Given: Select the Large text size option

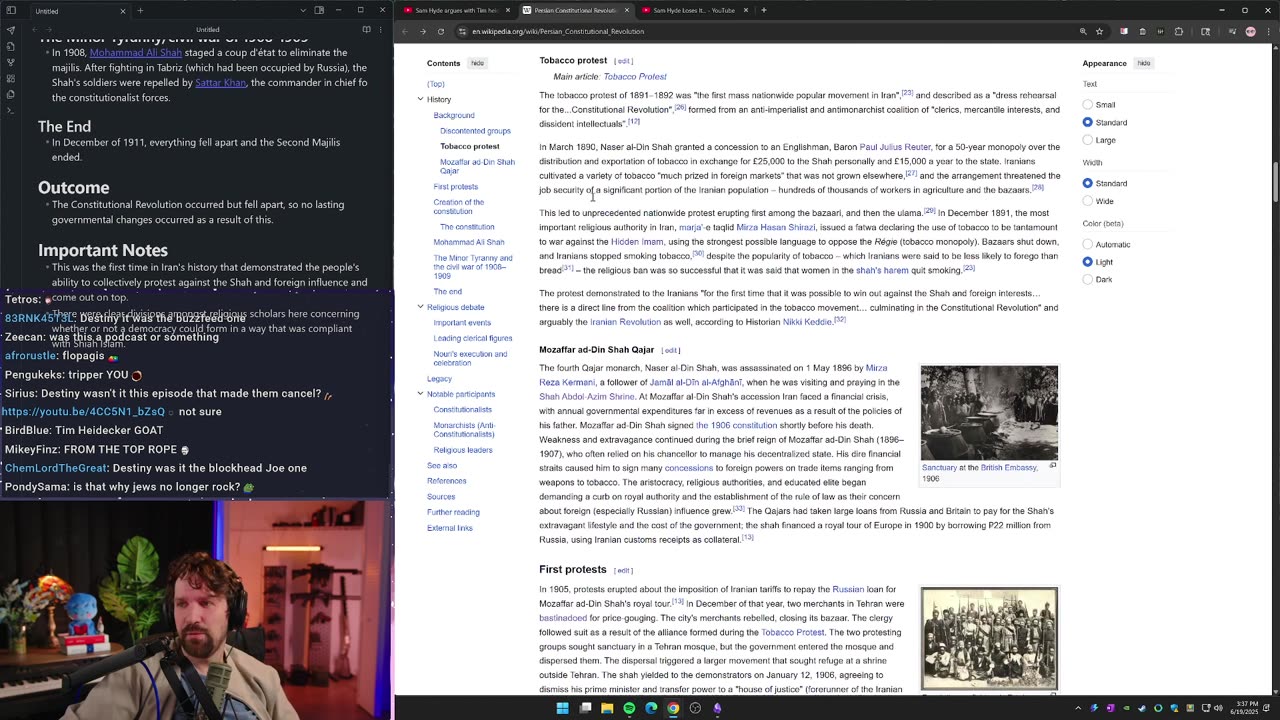Looking at the screenshot, I should point(1088,140).
